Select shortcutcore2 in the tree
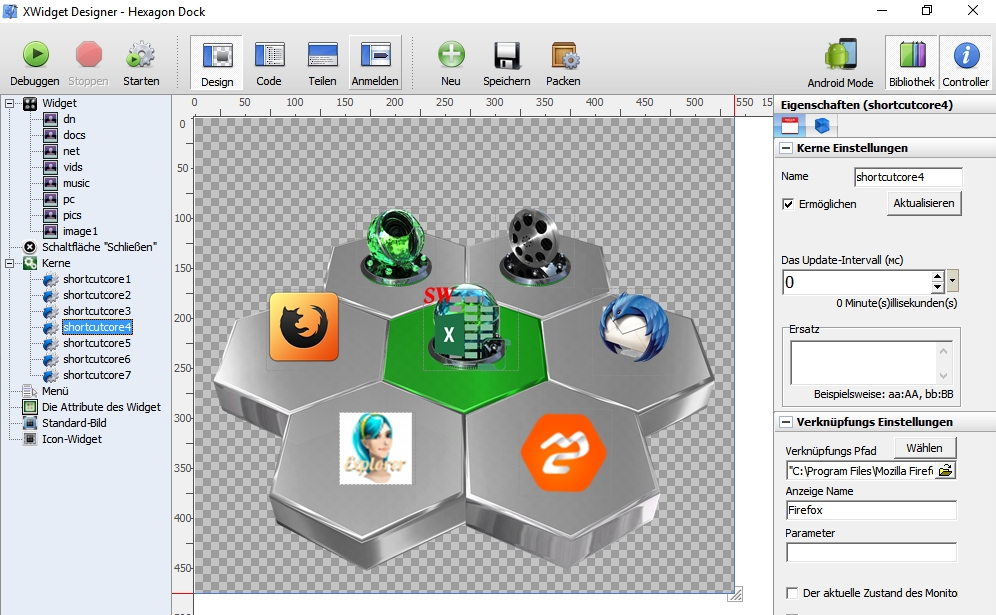The image size is (996, 615). [97, 295]
